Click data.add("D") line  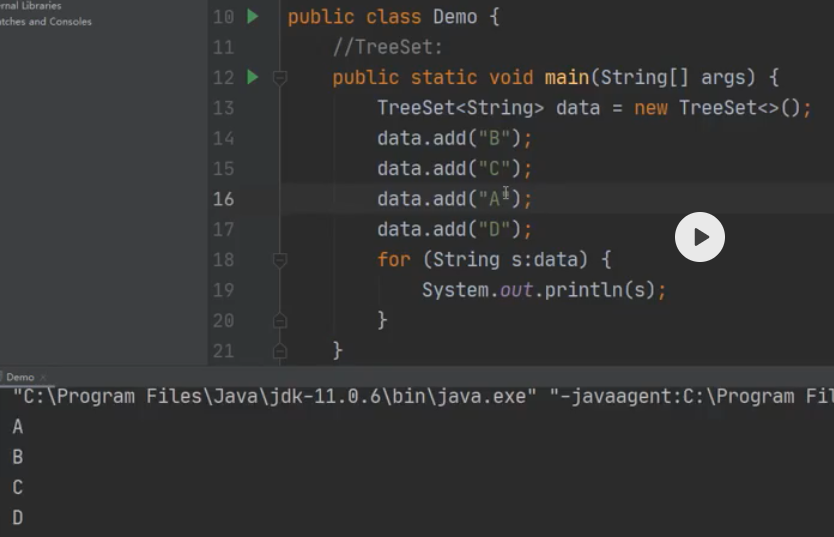(x=454, y=230)
